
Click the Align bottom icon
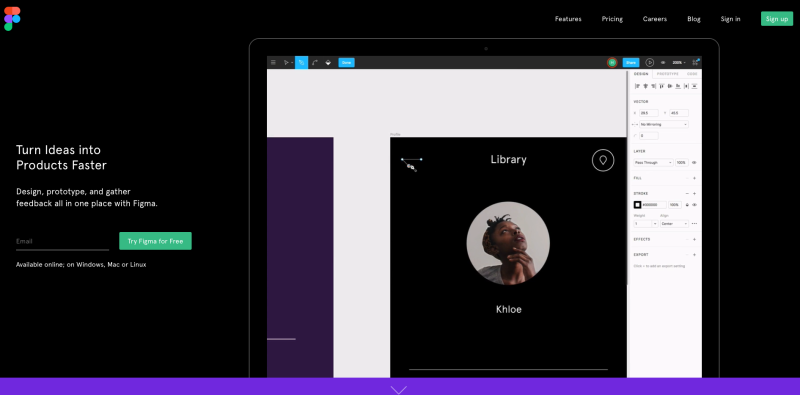pyautogui.click(x=678, y=86)
